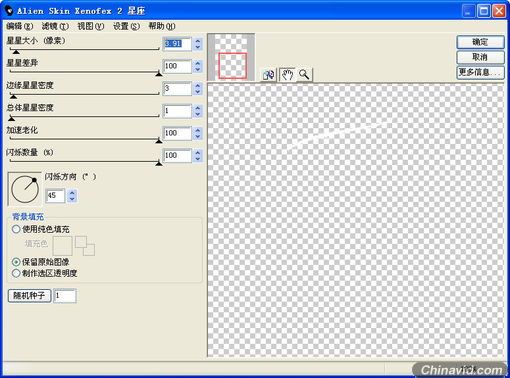This screenshot has height=378, width=510.
Task: Open the 滤镜 menu
Action: [55, 26]
